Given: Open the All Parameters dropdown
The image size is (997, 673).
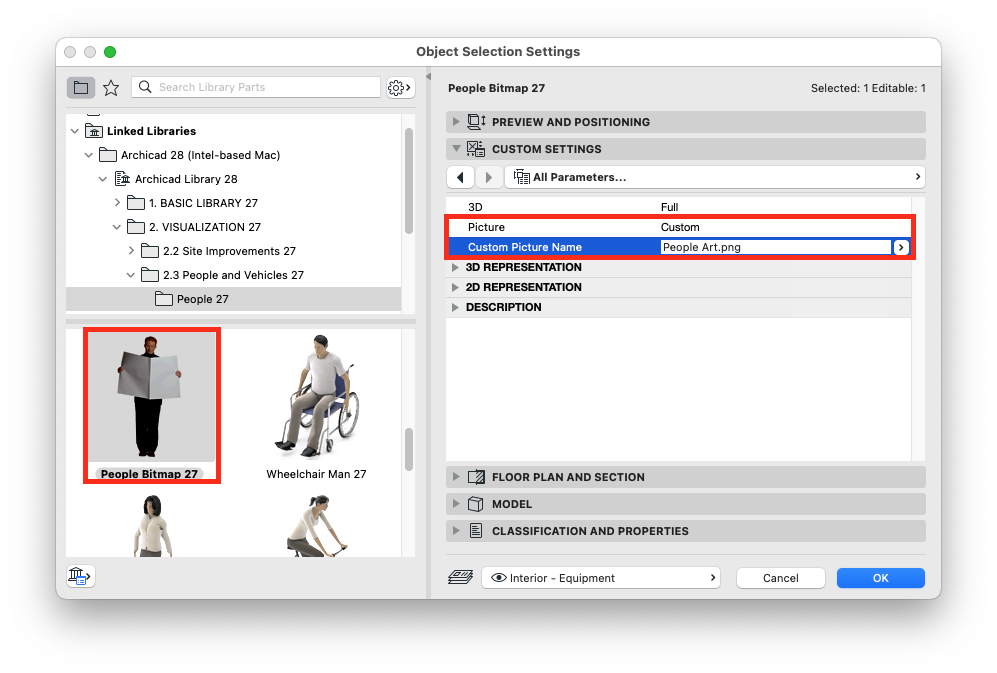Looking at the screenshot, I should 715,177.
